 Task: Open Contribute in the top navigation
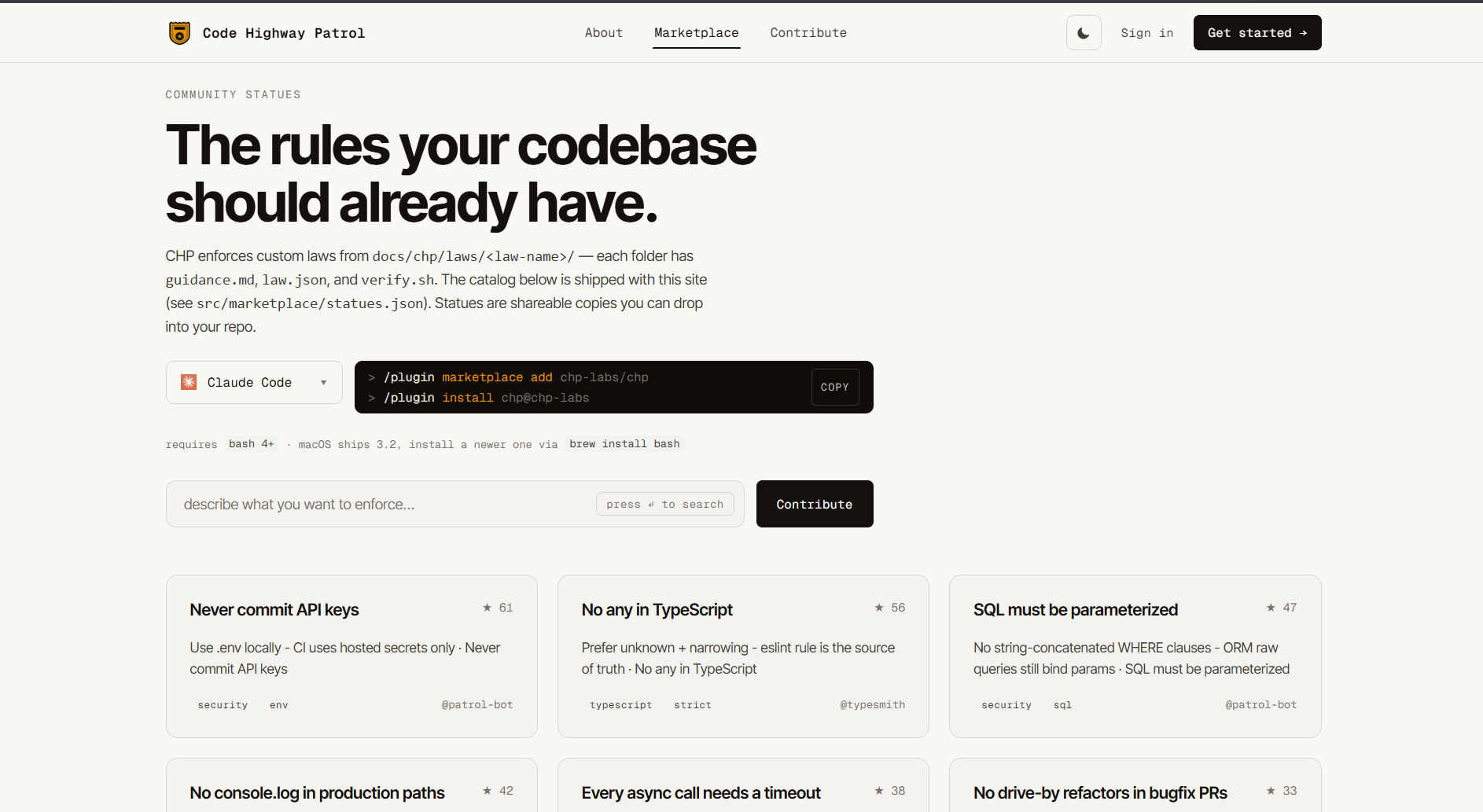click(x=808, y=33)
